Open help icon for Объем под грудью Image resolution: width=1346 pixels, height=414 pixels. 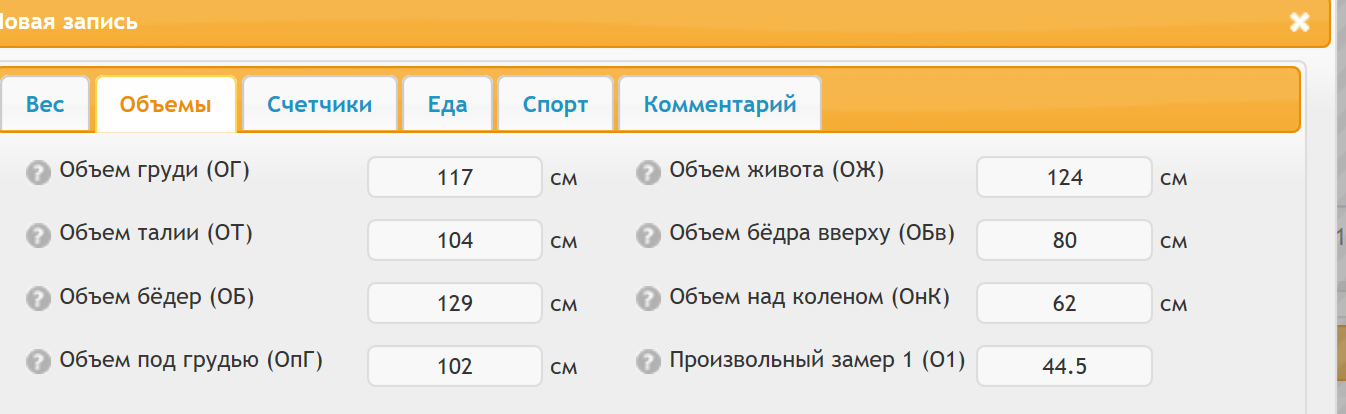tap(38, 361)
